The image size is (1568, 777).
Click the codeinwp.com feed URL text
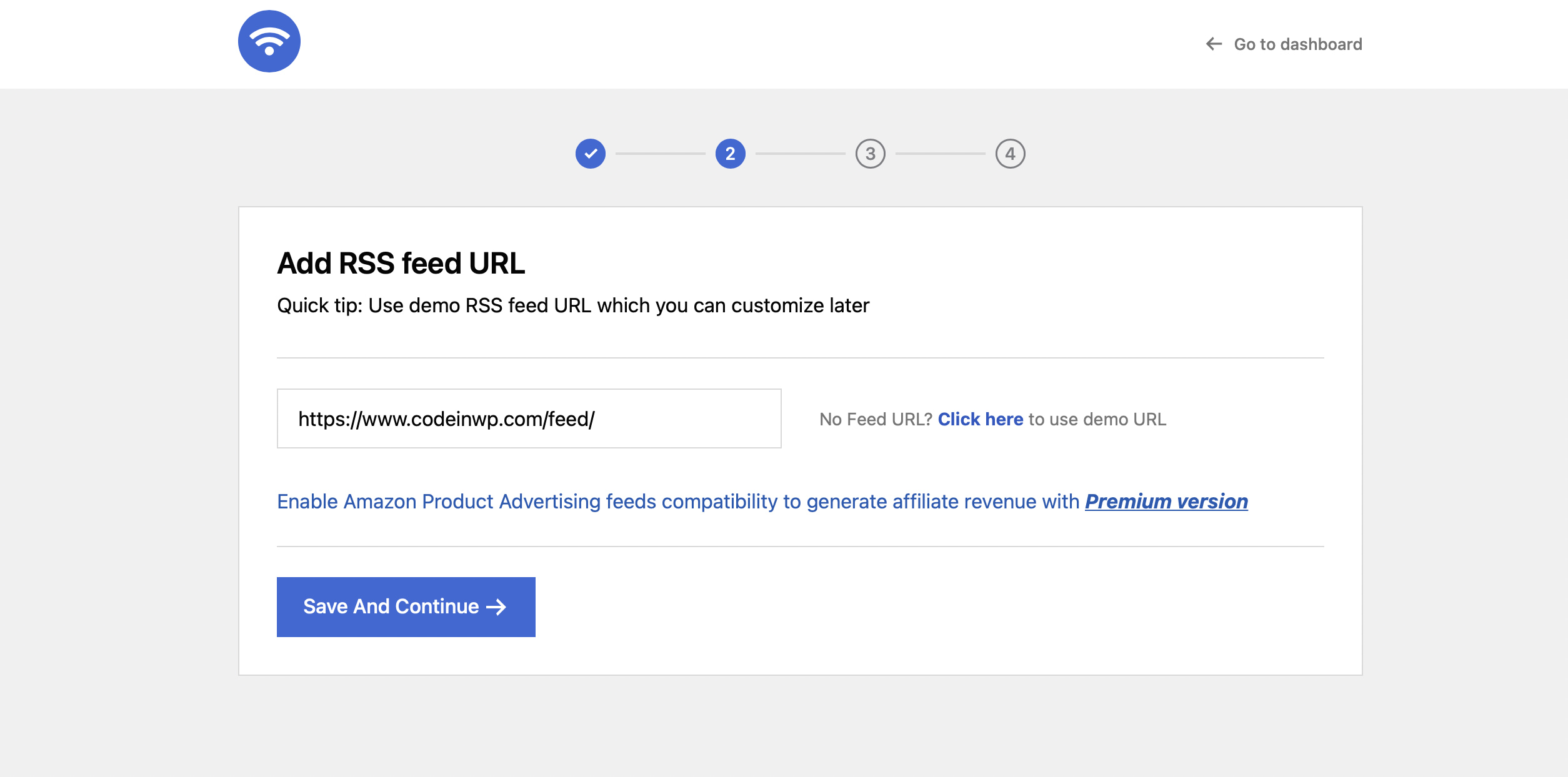tap(447, 418)
